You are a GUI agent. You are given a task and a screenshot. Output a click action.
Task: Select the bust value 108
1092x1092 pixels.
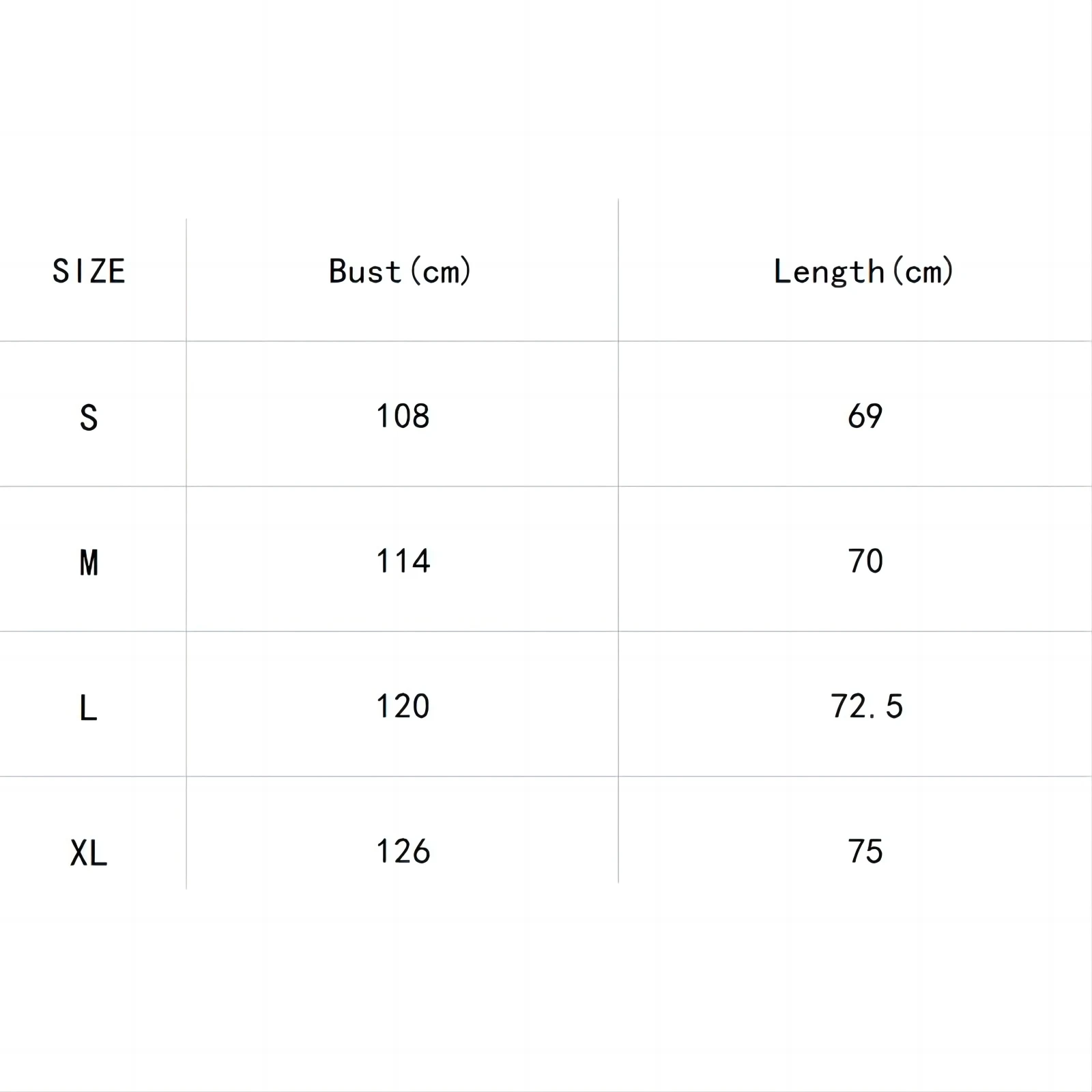403,416
